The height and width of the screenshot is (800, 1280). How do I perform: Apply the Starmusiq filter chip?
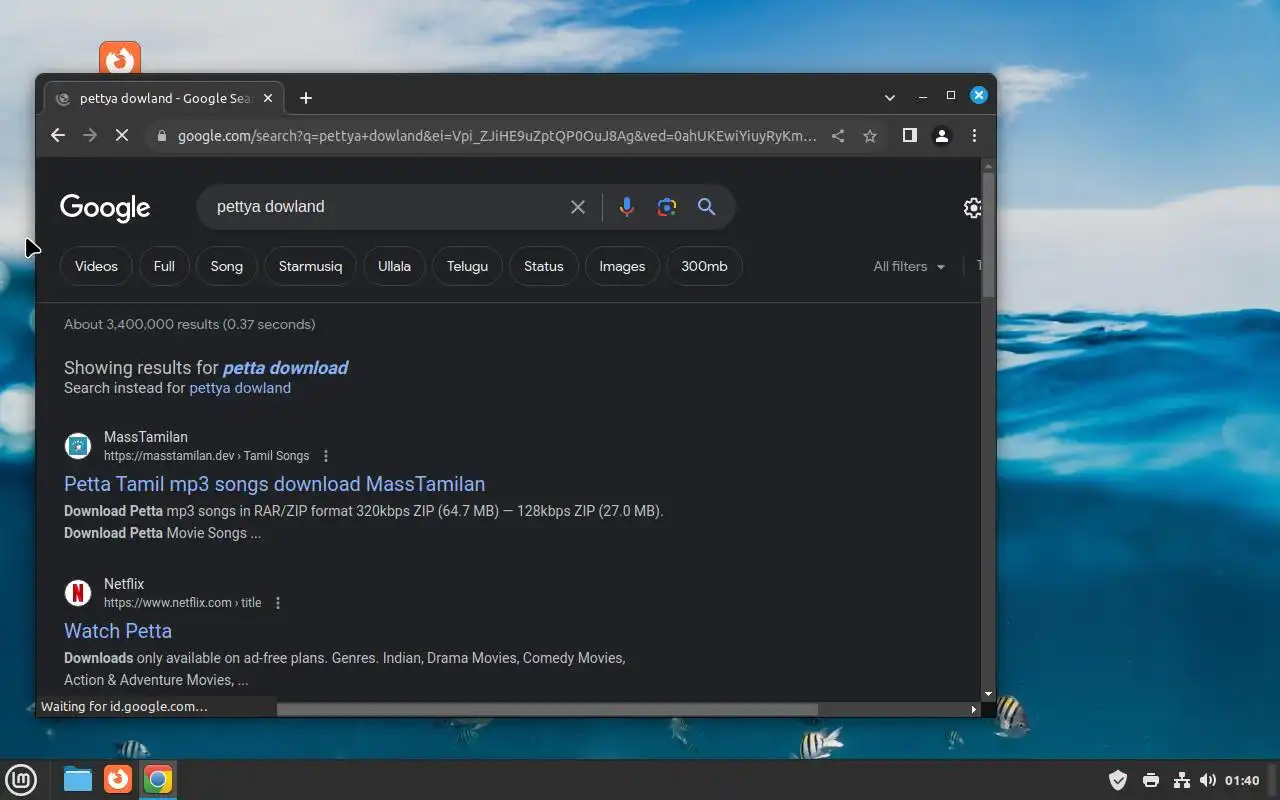point(310,266)
